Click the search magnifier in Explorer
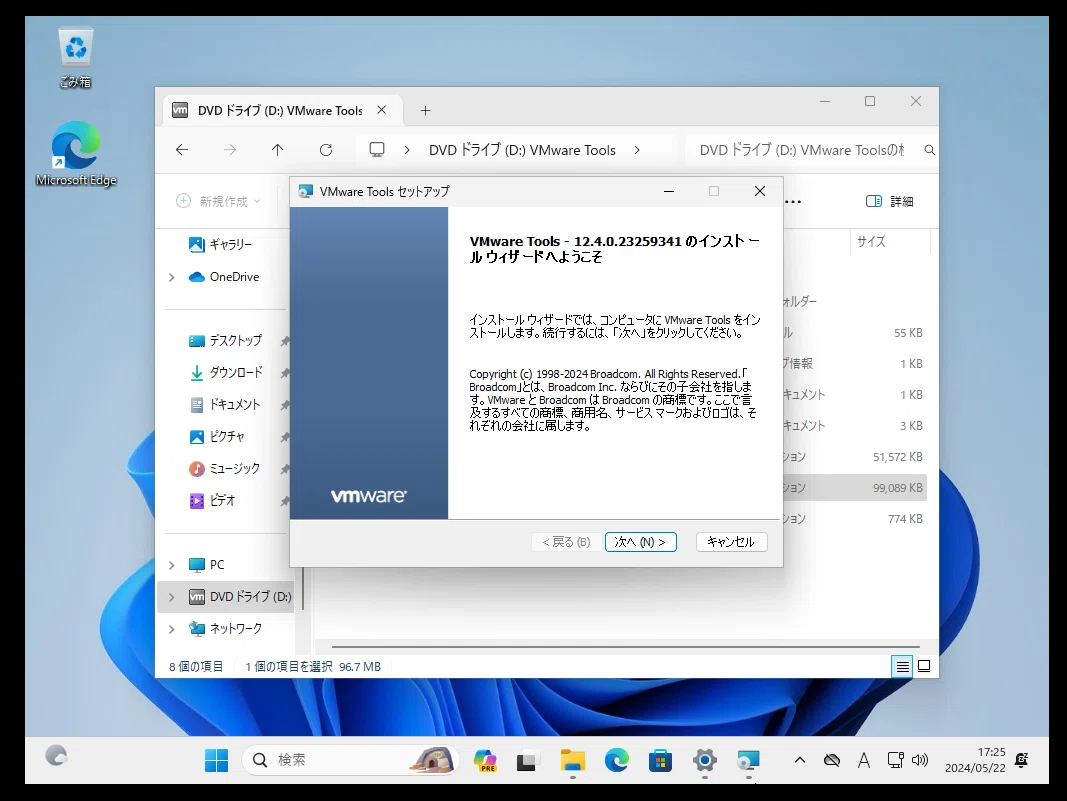1067x801 pixels. [929, 150]
